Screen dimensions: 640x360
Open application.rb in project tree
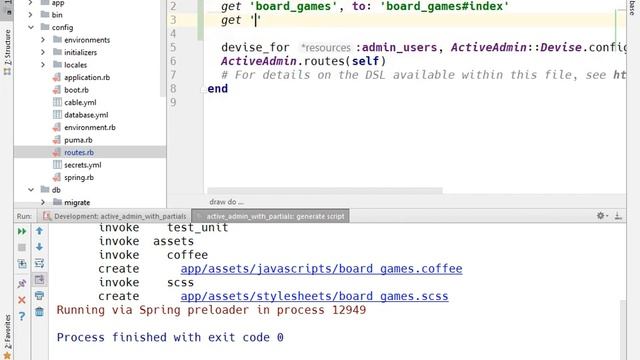click(87, 77)
